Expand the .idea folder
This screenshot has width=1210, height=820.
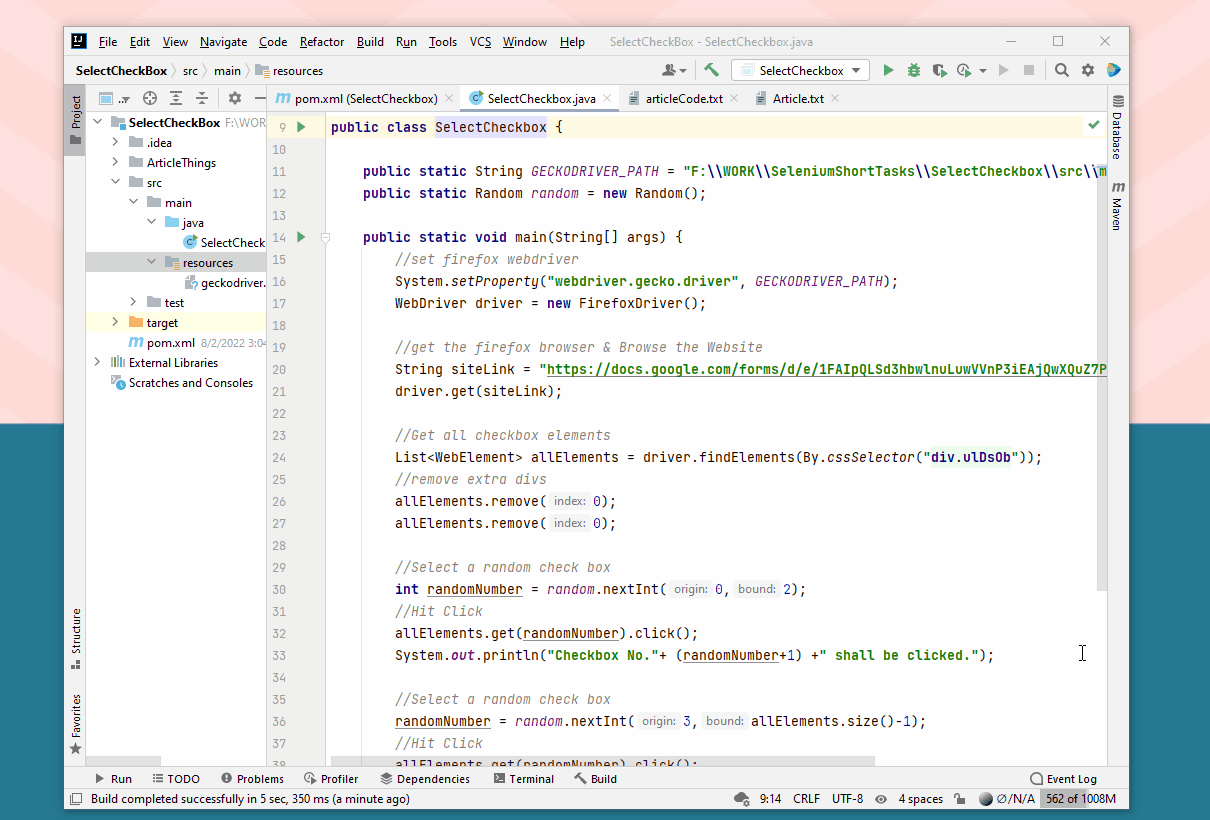coord(116,142)
